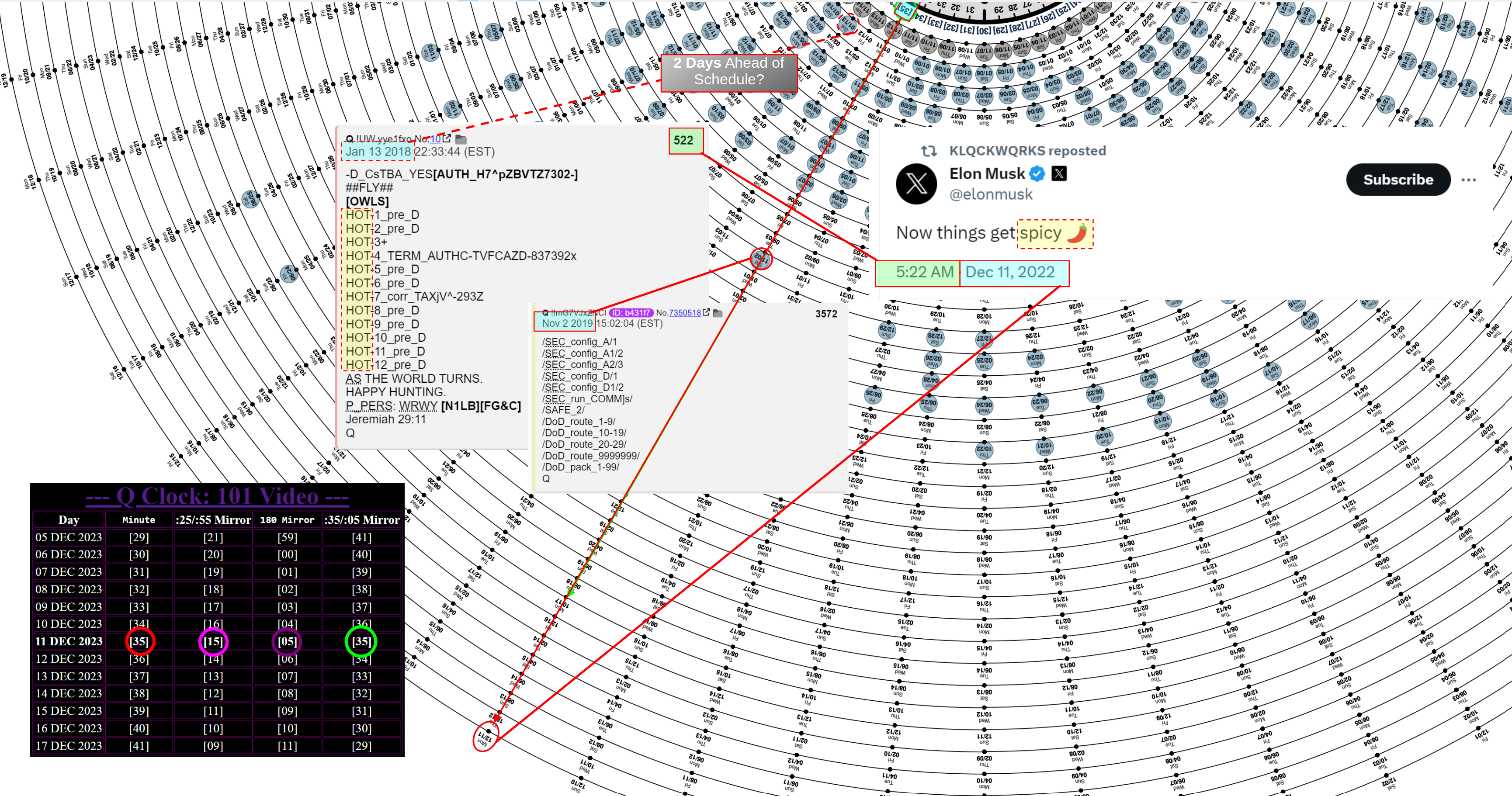Click [05] in the 11 DEC 2023 row

287,641
